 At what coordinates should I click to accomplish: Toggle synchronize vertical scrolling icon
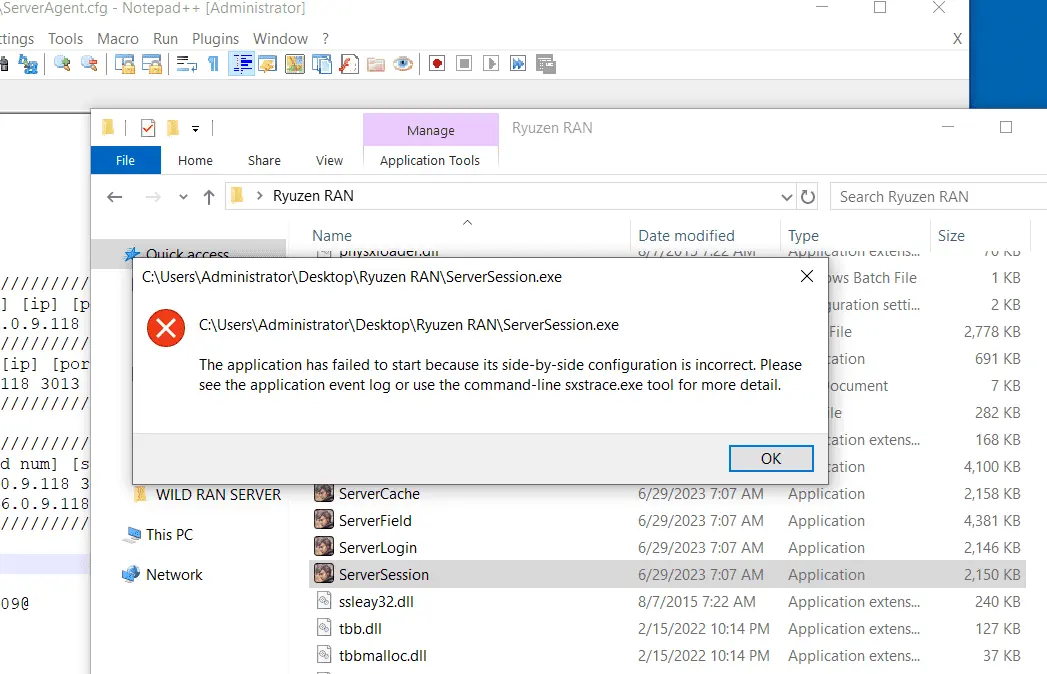[x=125, y=64]
